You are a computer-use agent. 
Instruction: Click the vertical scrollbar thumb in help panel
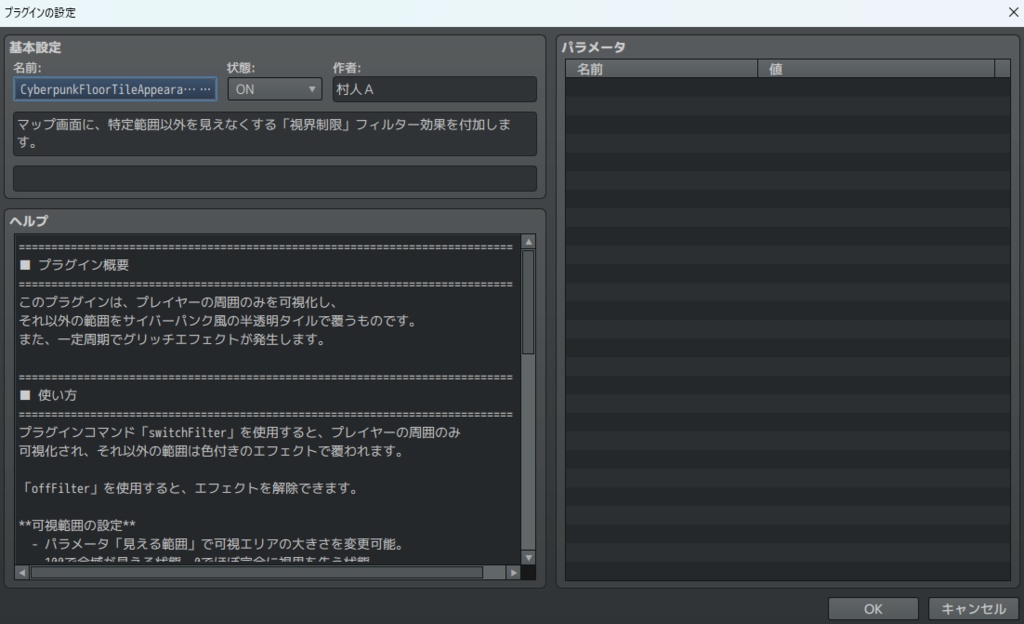click(x=529, y=300)
